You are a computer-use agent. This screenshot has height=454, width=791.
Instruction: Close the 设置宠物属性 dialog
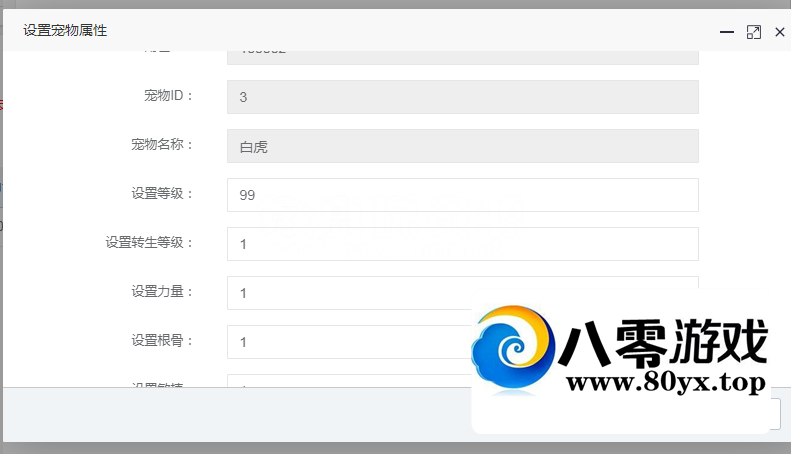tap(779, 32)
